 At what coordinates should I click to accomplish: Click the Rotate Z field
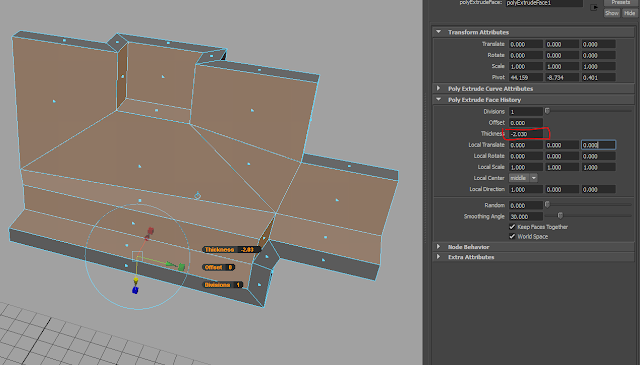598,56
